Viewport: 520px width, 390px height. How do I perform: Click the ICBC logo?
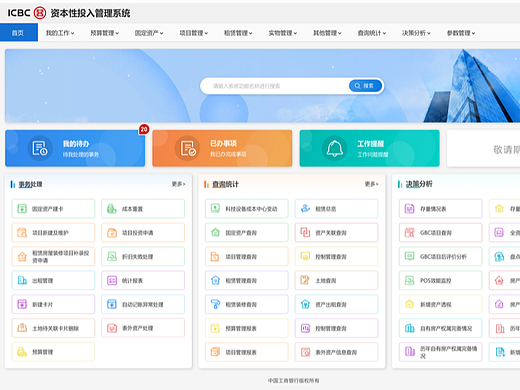pyautogui.click(x=27, y=13)
